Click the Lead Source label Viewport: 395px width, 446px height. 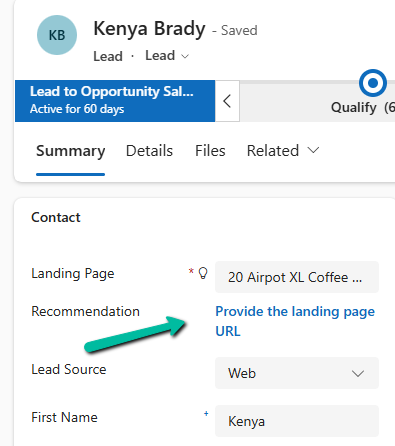(x=69, y=369)
